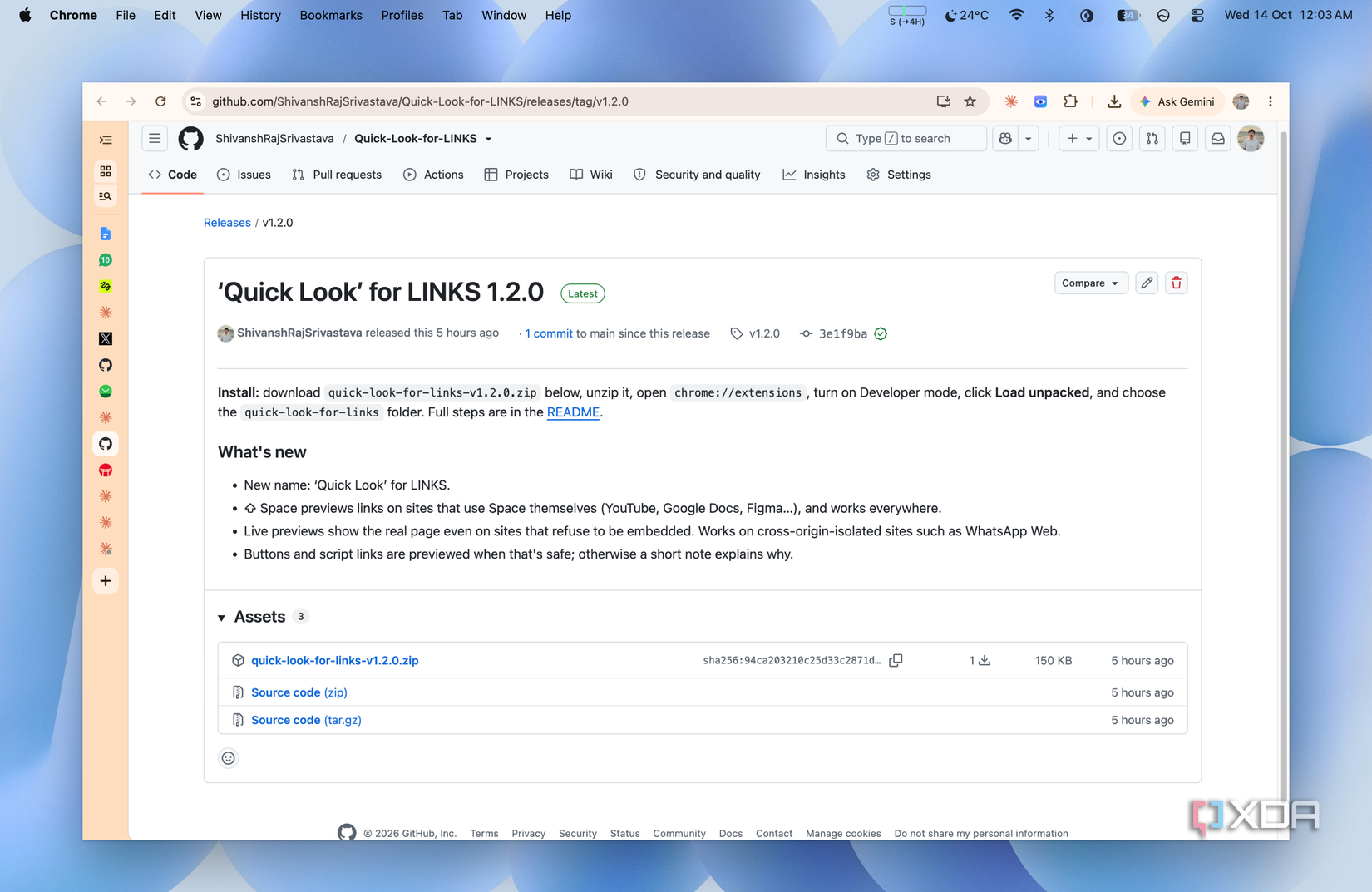The image size is (1372, 892).
Task: Open the X tab in the sidebar
Action: coord(106,339)
